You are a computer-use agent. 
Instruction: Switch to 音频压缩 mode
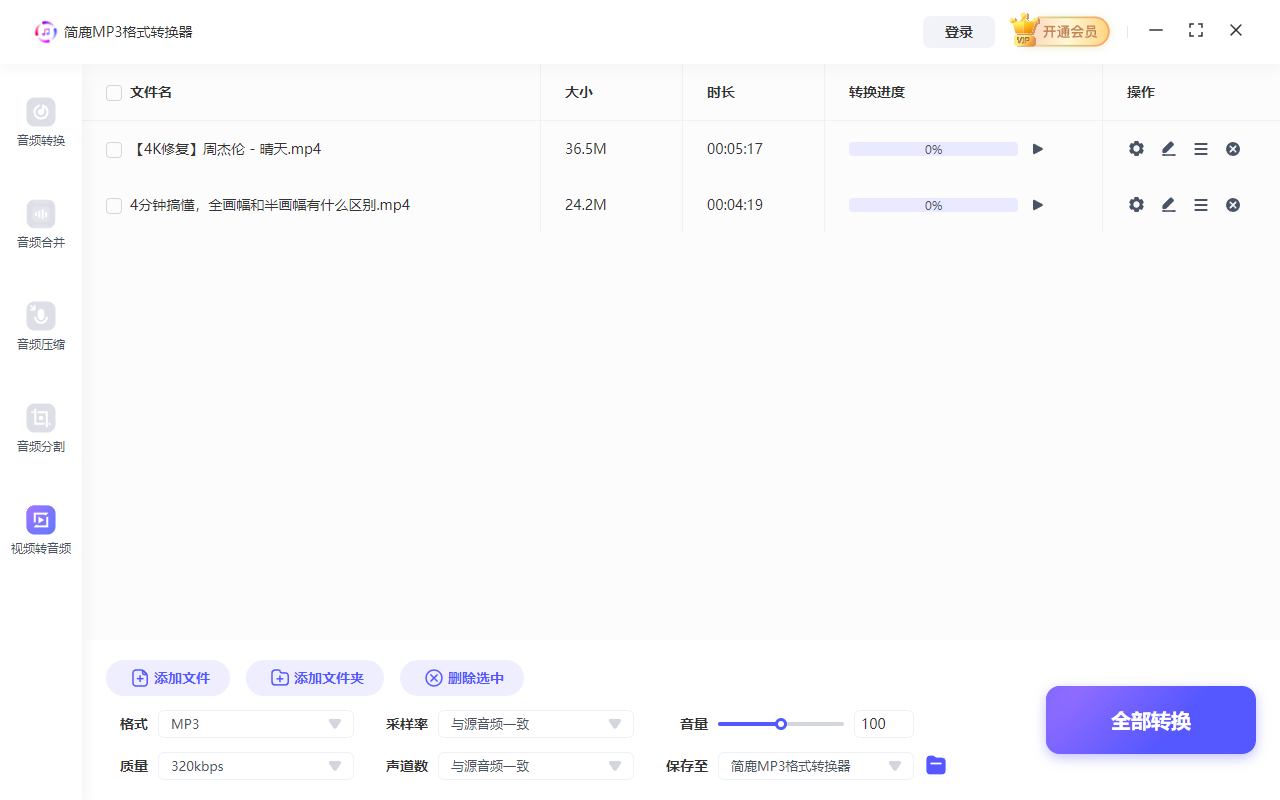40,326
